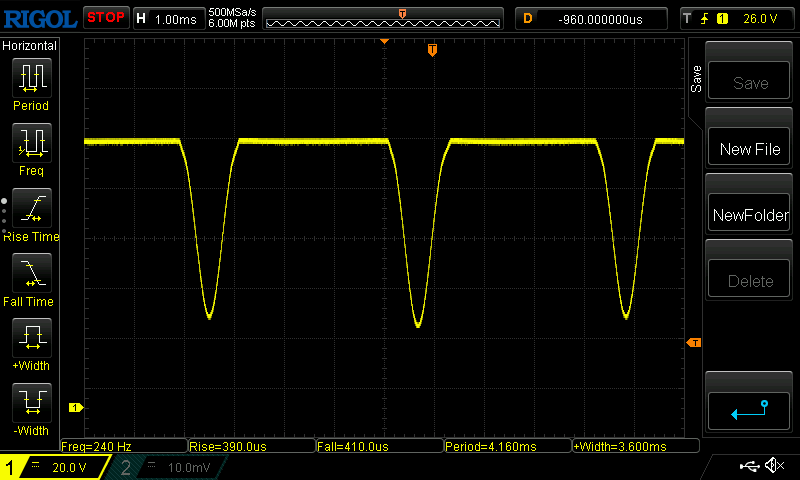The width and height of the screenshot is (800, 480).
Task: Select the +Width measurement icon
Action: [32, 338]
